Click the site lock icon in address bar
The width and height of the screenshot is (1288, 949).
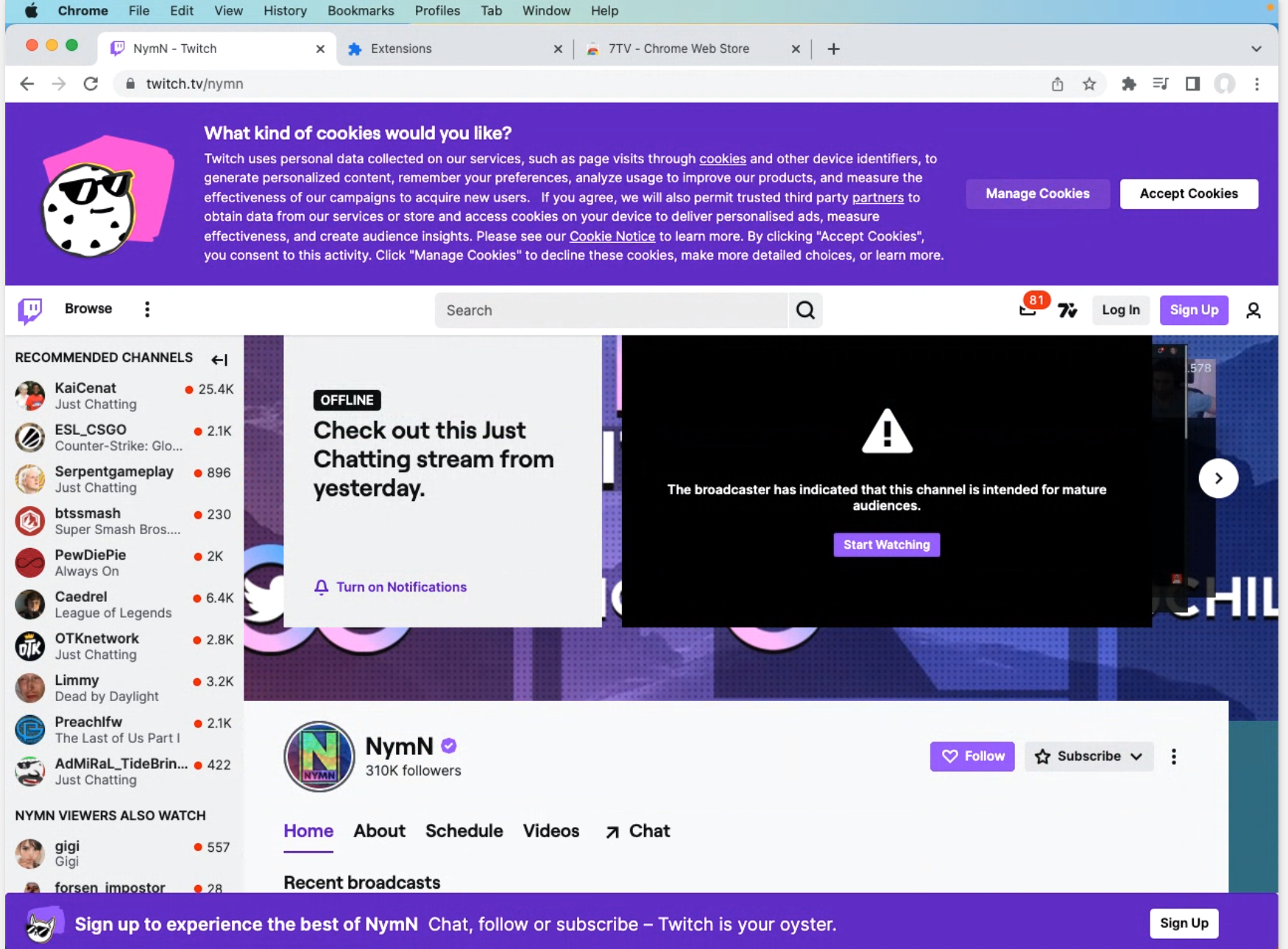(x=130, y=84)
